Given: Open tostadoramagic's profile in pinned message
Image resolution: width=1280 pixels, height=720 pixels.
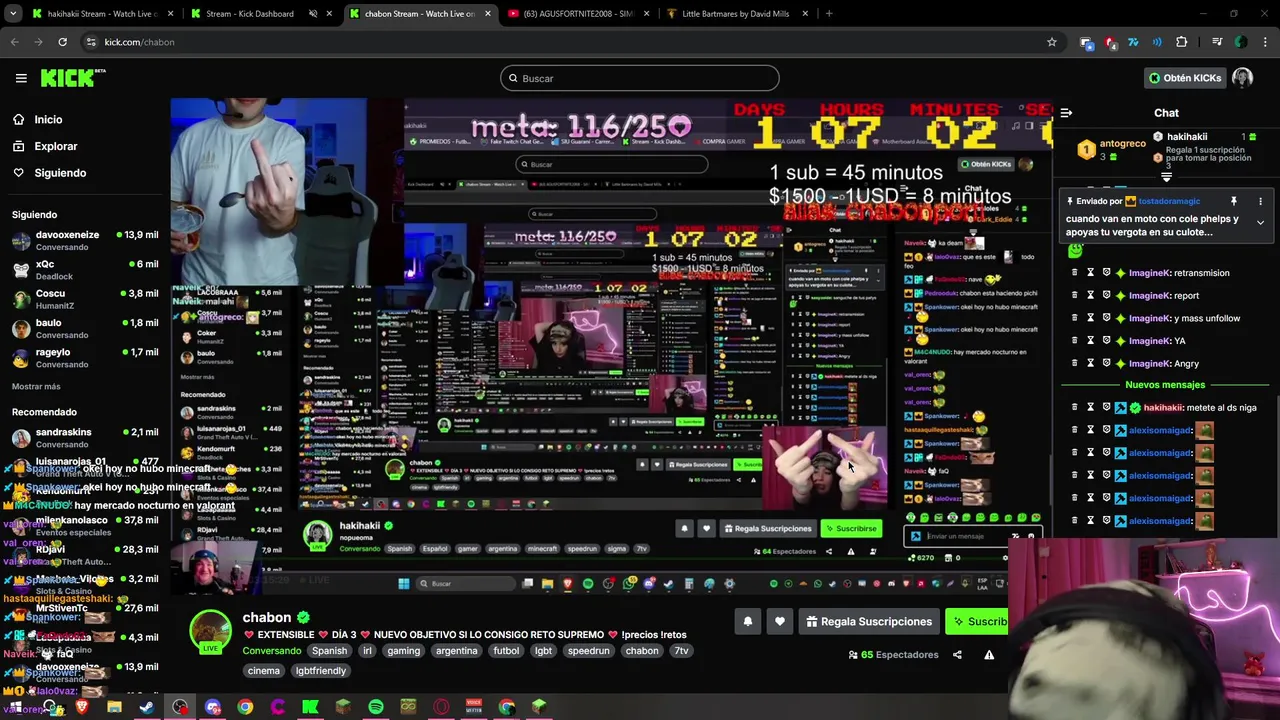Looking at the screenshot, I should tap(1168, 201).
